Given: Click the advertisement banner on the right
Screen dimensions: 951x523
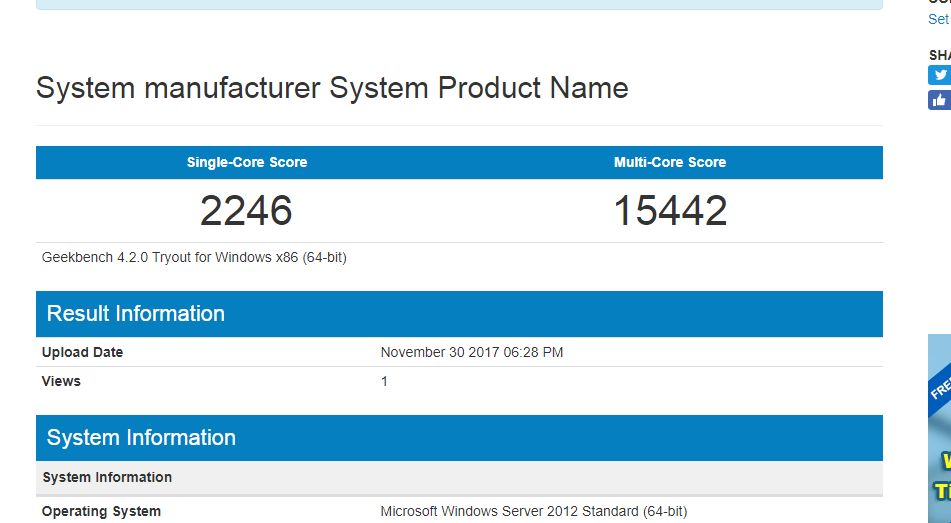Looking at the screenshot, I should (939, 428).
